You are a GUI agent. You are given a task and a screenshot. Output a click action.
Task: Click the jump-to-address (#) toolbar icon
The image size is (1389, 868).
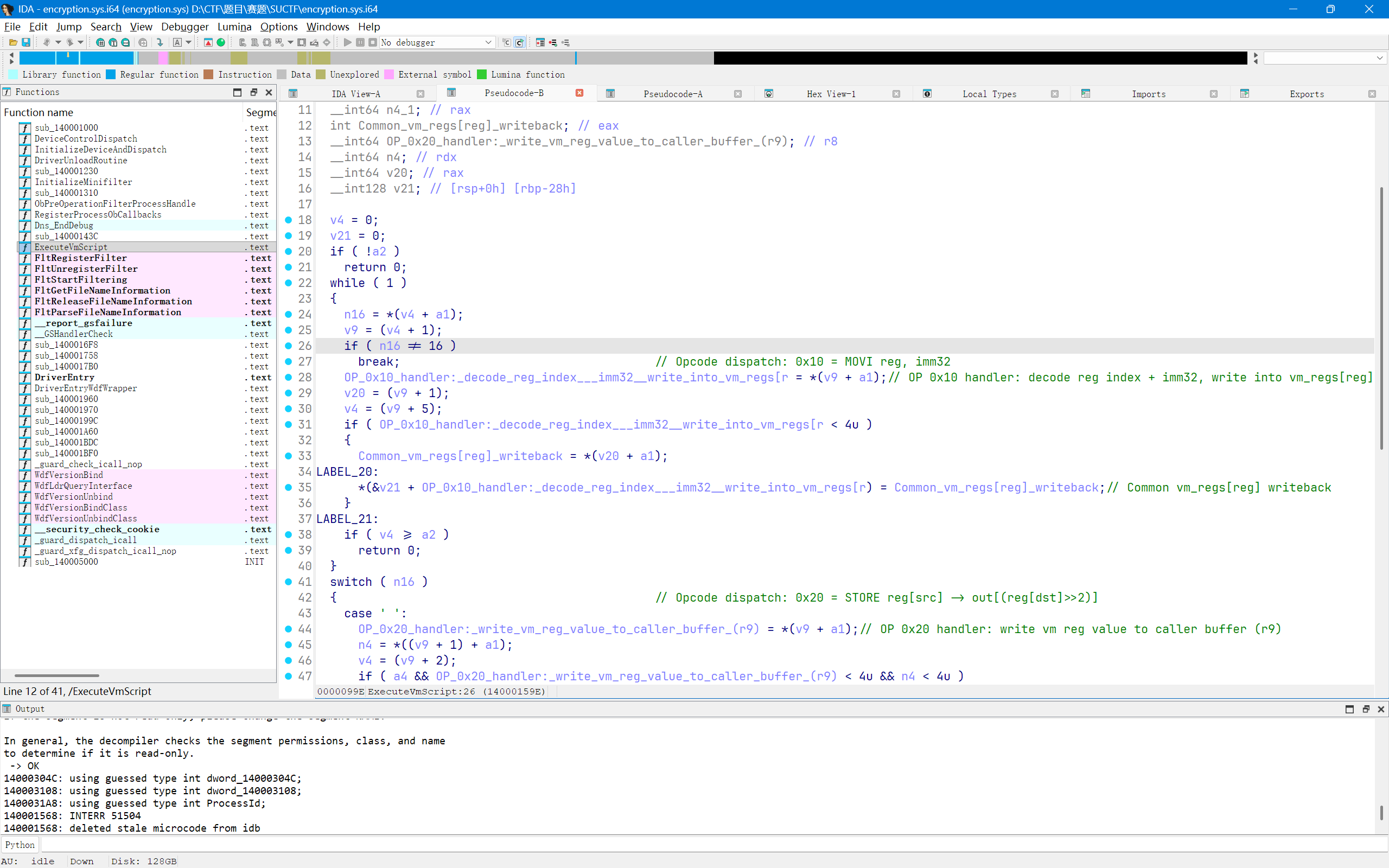pyautogui.click(x=101, y=42)
